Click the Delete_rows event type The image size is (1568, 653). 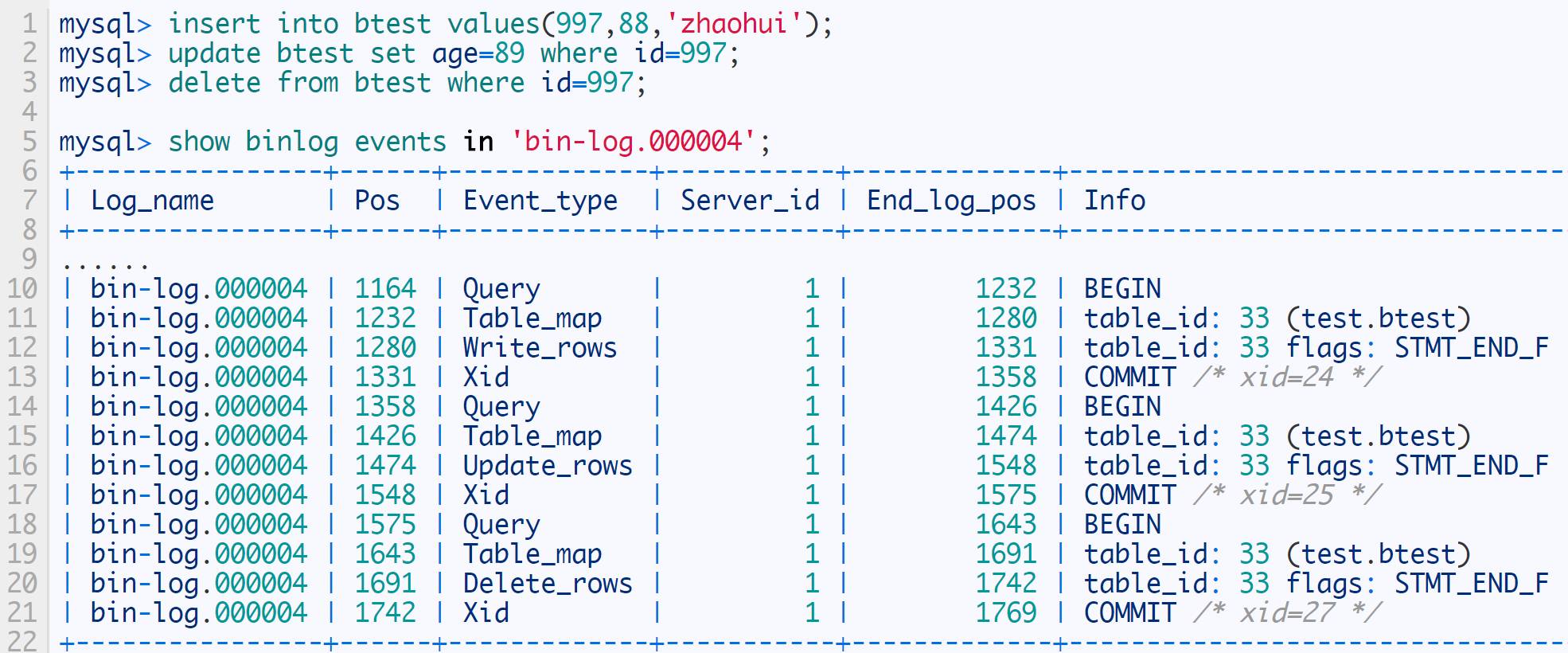(x=548, y=584)
